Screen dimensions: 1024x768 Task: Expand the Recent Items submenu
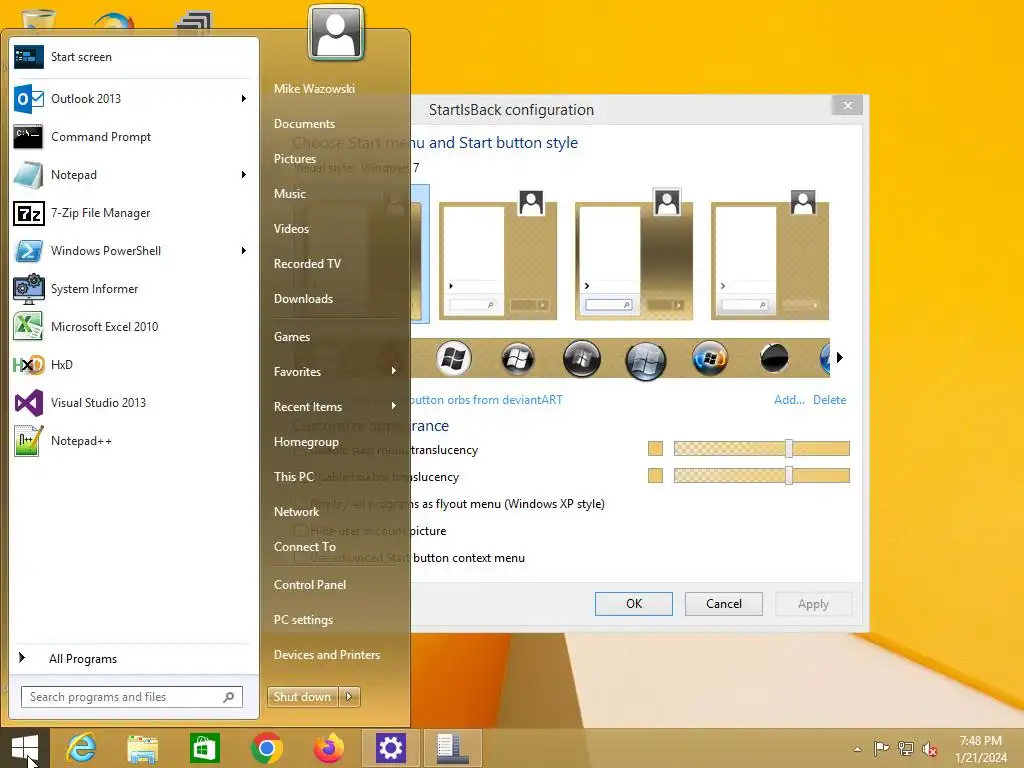point(394,406)
